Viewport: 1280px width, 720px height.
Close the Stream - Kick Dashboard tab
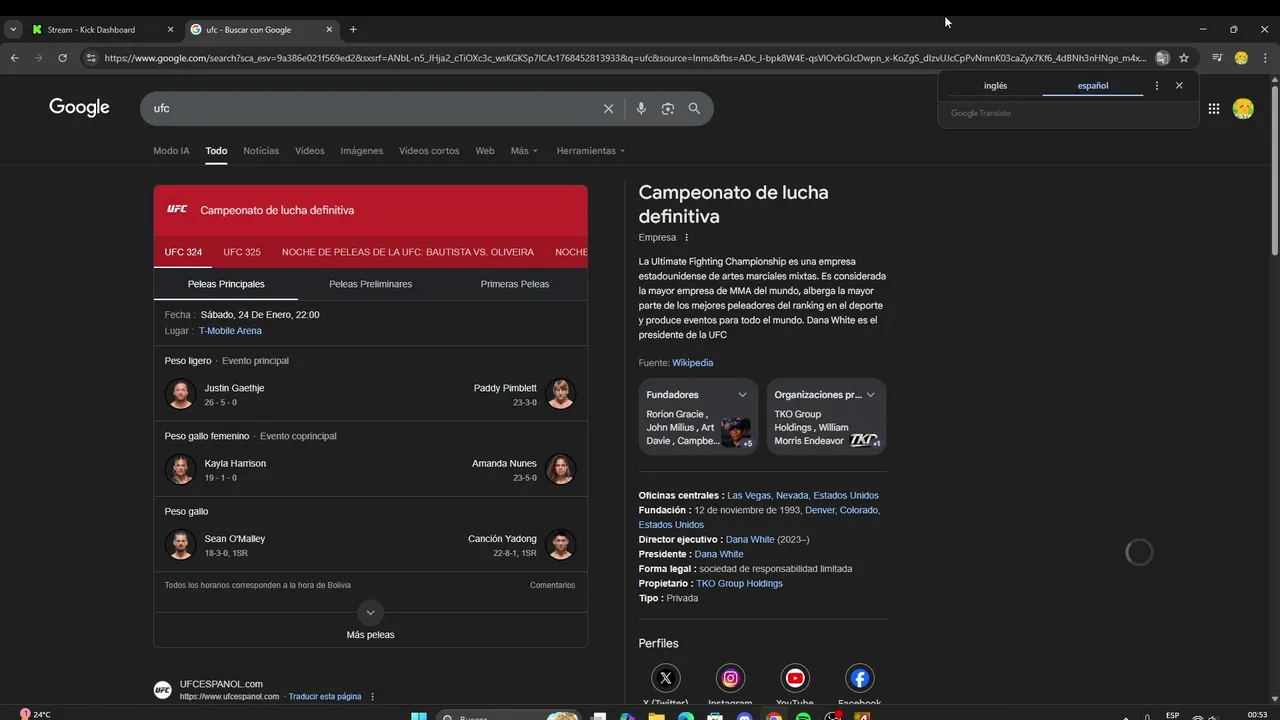pos(170,30)
